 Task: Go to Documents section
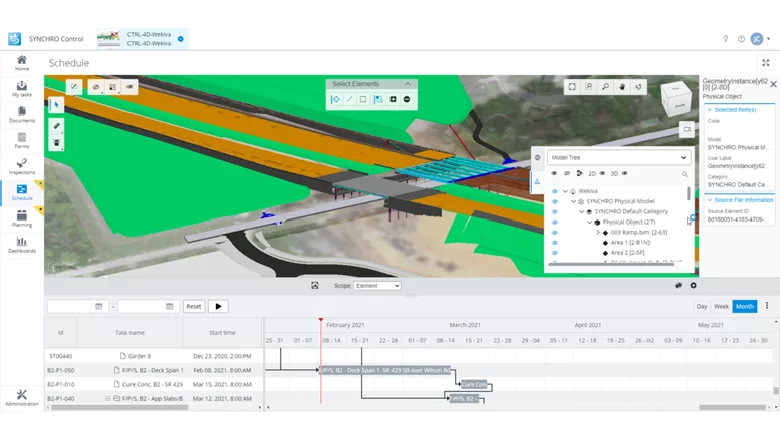pyautogui.click(x=21, y=114)
